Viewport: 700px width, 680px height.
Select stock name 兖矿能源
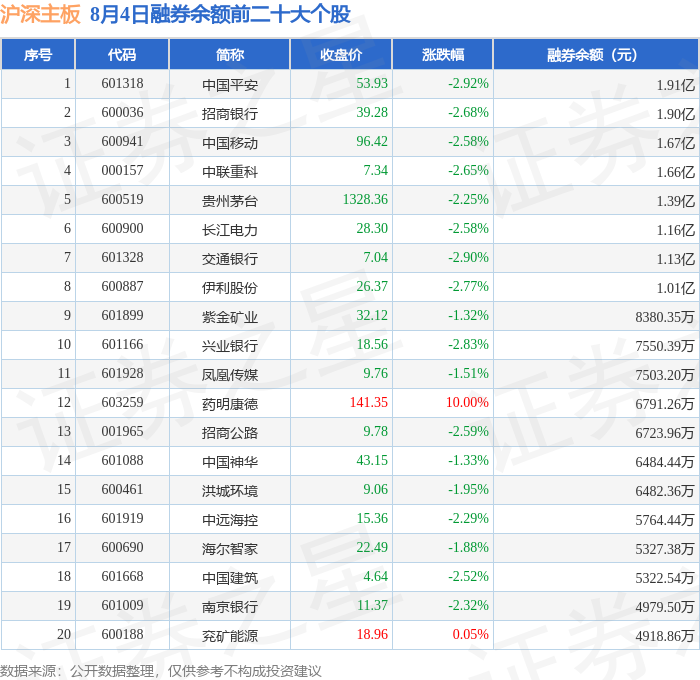pos(229,636)
